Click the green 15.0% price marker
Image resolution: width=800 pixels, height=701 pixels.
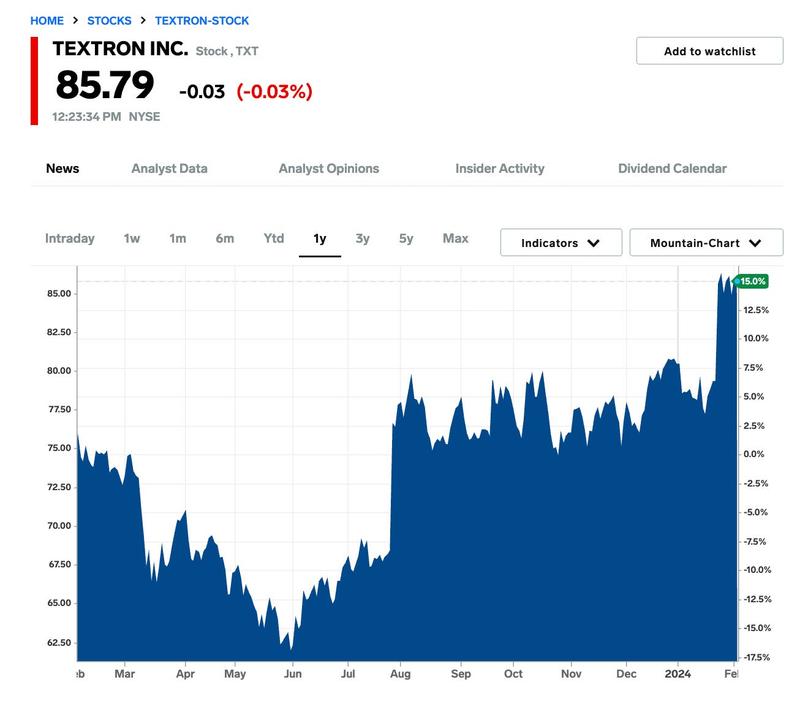(x=752, y=281)
